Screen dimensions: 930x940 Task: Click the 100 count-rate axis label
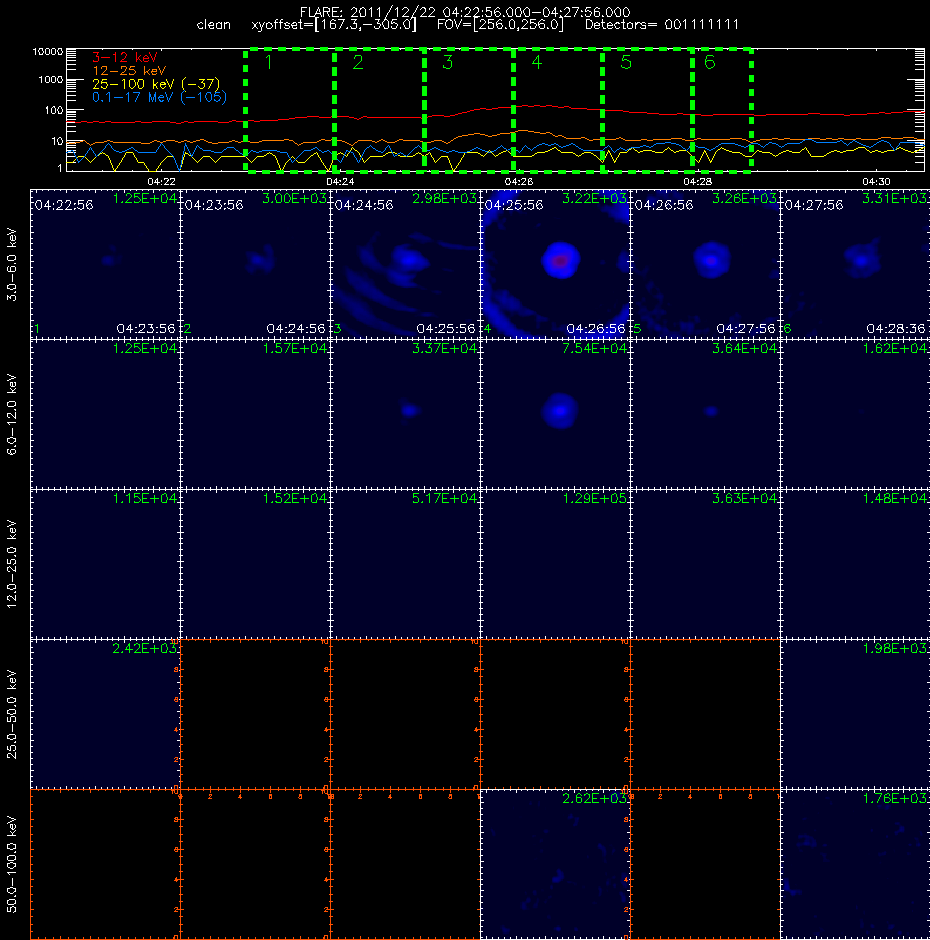(x=53, y=110)
